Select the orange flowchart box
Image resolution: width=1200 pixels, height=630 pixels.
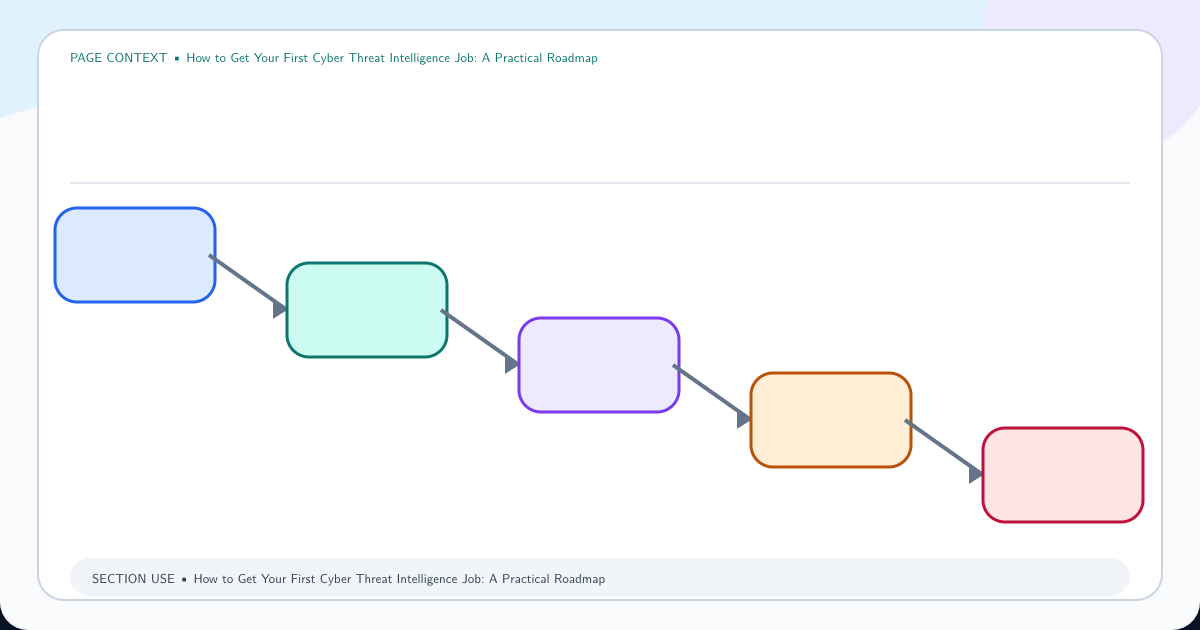pyautogui.click(x=831, y=420)
